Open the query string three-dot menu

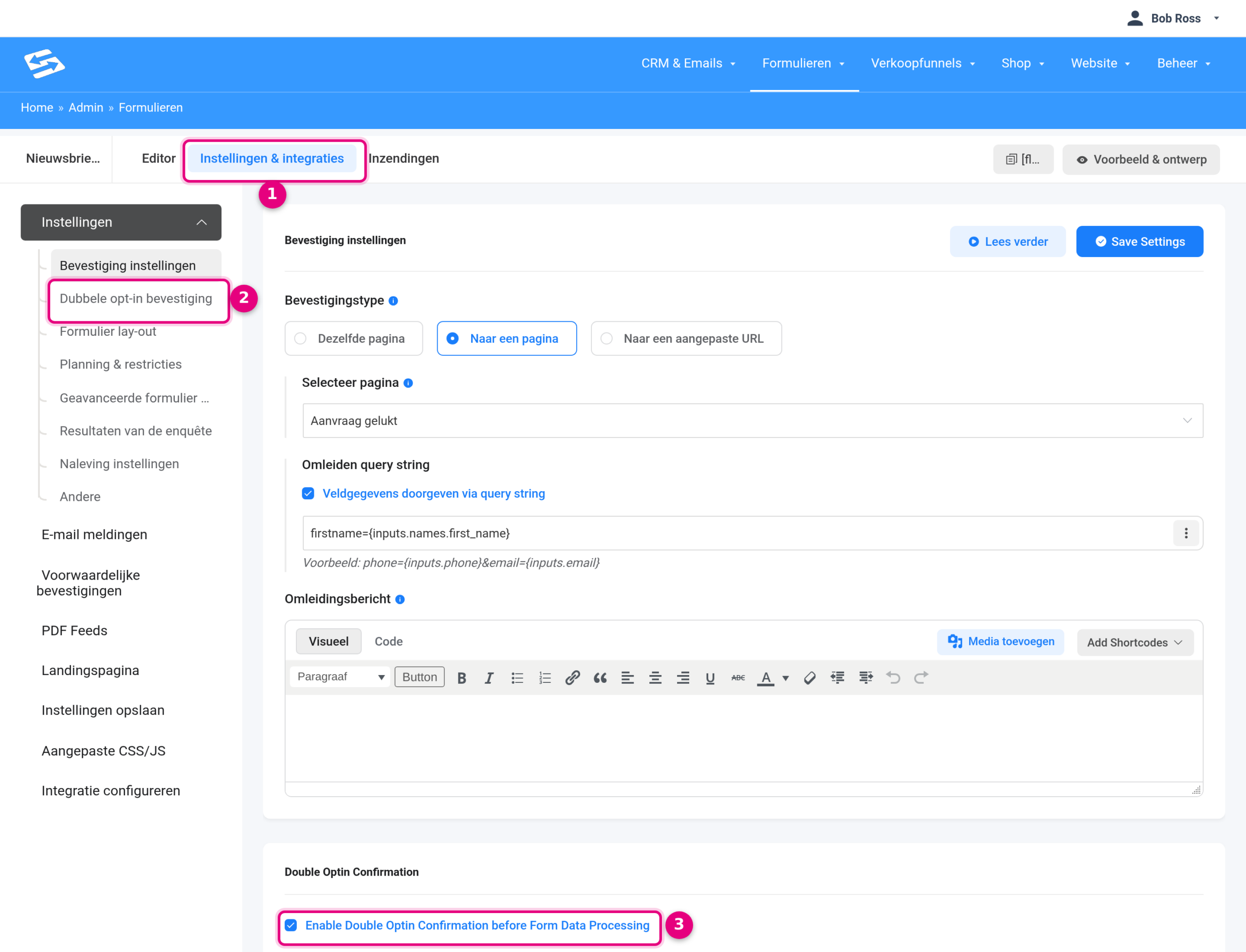click(x=1186, y=533)
